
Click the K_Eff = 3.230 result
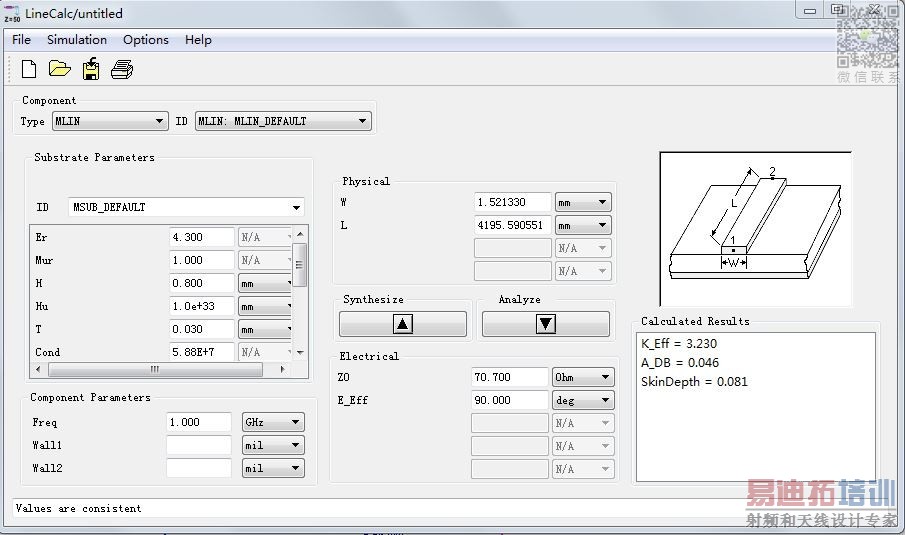679,344
